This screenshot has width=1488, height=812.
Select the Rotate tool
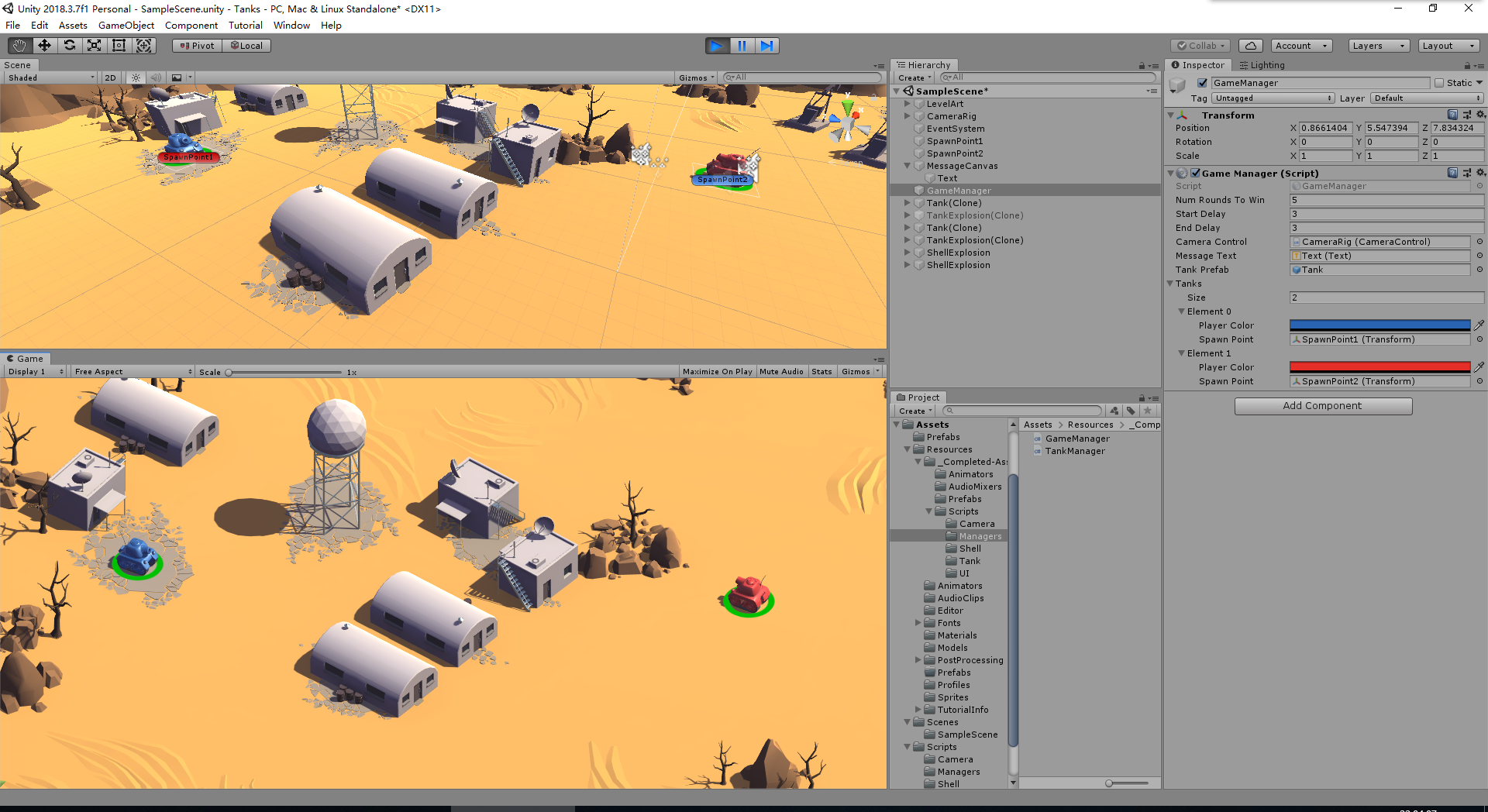pyautogui.click(x=70, y=46)
